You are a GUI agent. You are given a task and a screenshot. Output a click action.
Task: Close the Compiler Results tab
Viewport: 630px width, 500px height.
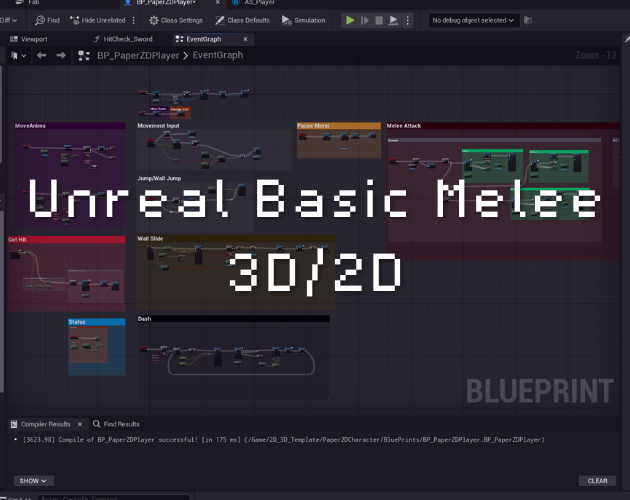point(80,424)
